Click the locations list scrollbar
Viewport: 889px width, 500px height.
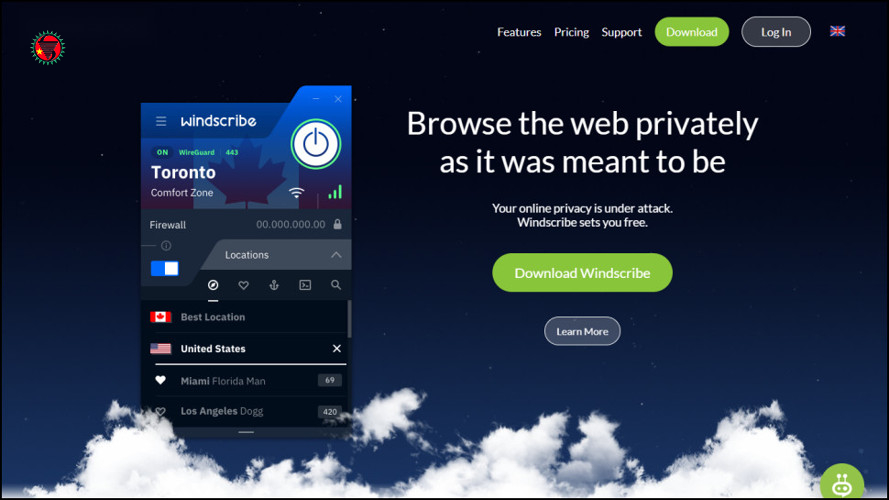[349, 319]
